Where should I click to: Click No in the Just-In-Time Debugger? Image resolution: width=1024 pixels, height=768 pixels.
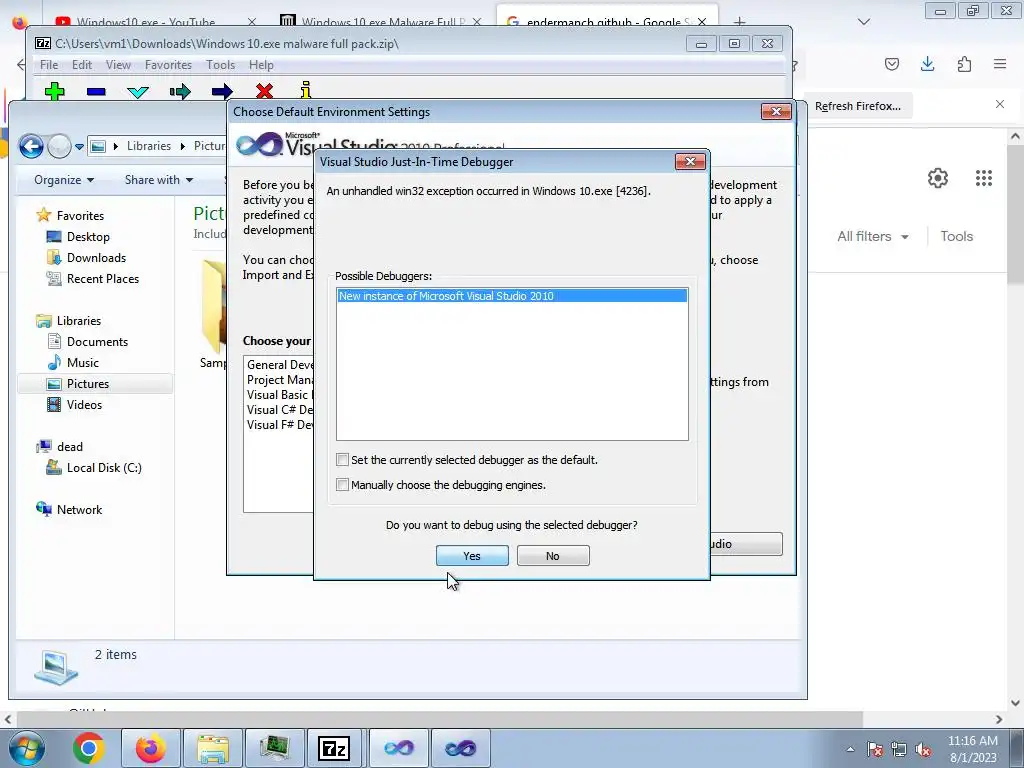pos(553,556)
